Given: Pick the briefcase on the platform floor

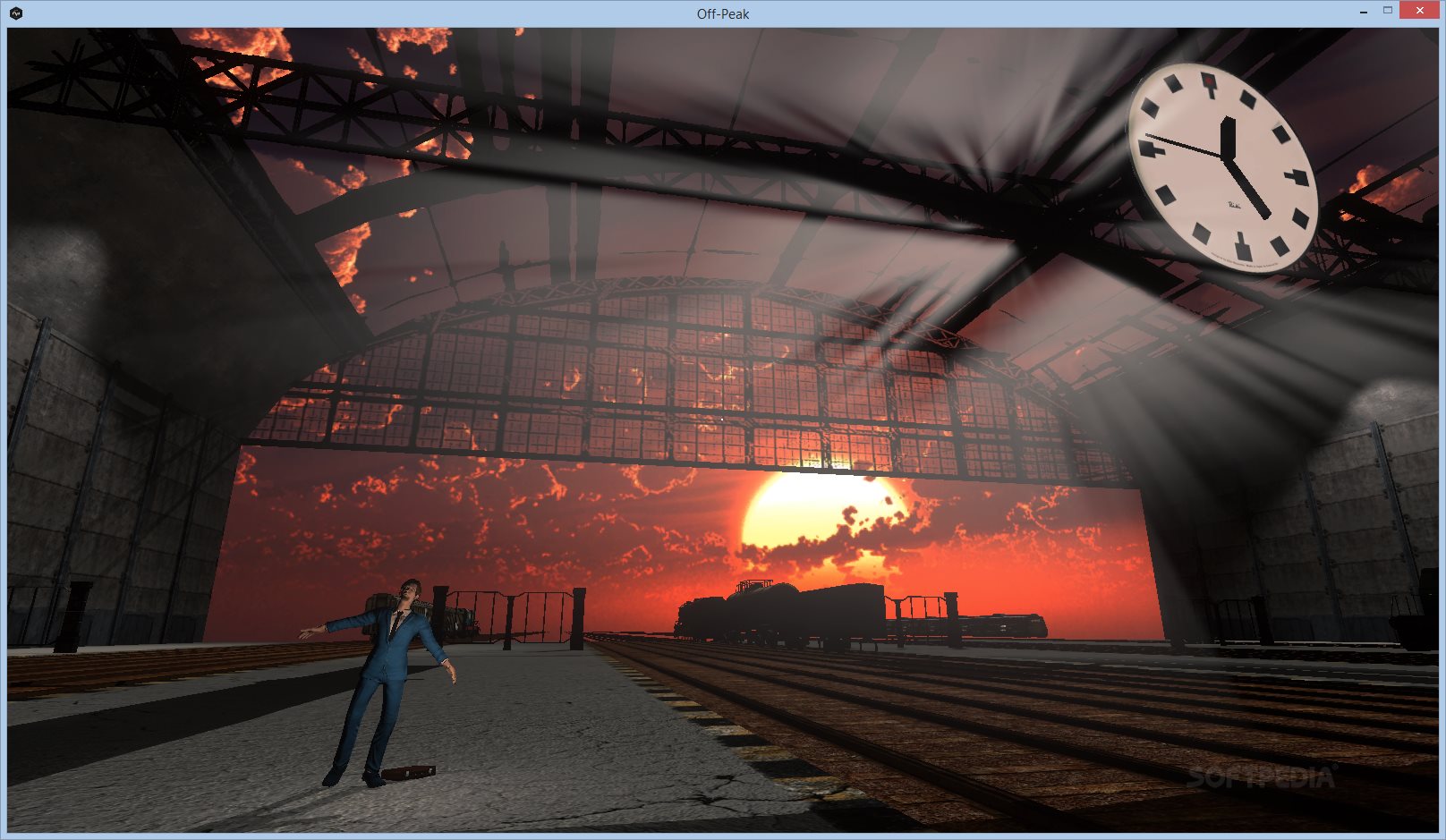Looking at the screenshot, I should [408, 772].
